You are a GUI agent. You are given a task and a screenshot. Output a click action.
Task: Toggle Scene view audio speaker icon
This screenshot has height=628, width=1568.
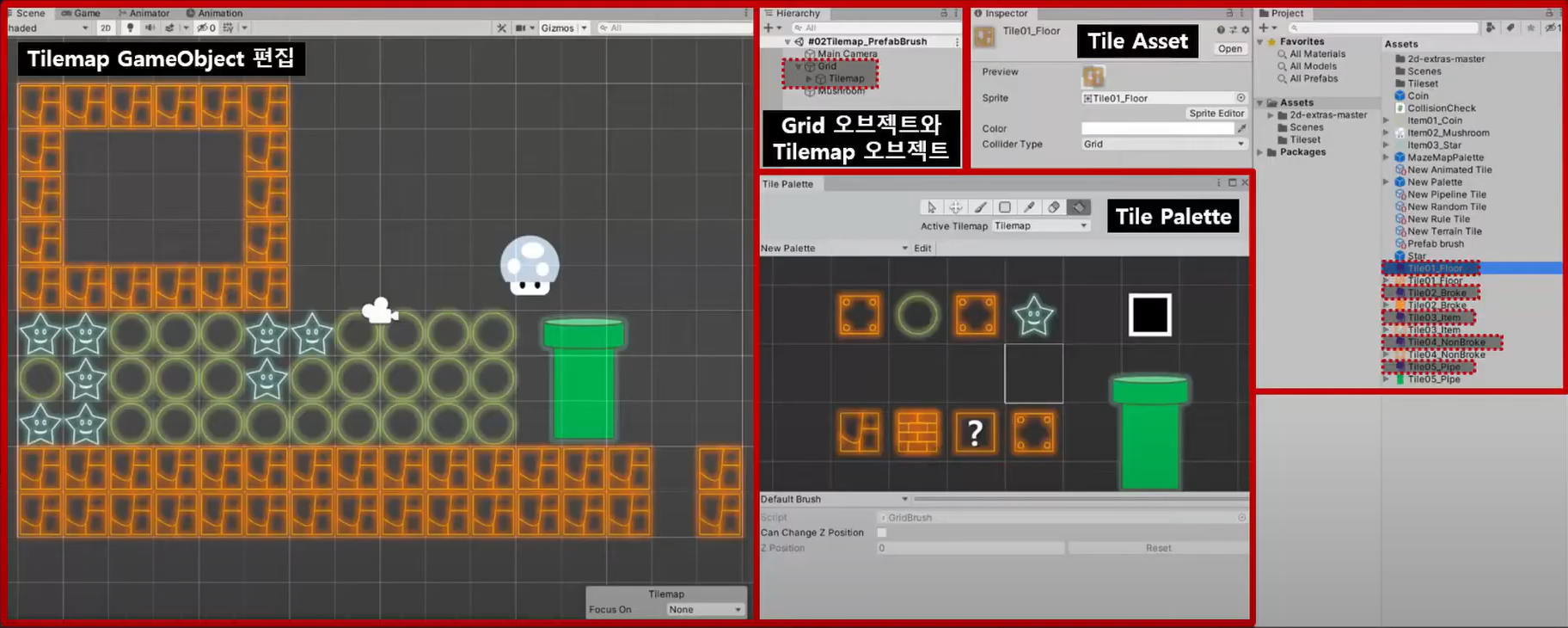pos(150,28)
